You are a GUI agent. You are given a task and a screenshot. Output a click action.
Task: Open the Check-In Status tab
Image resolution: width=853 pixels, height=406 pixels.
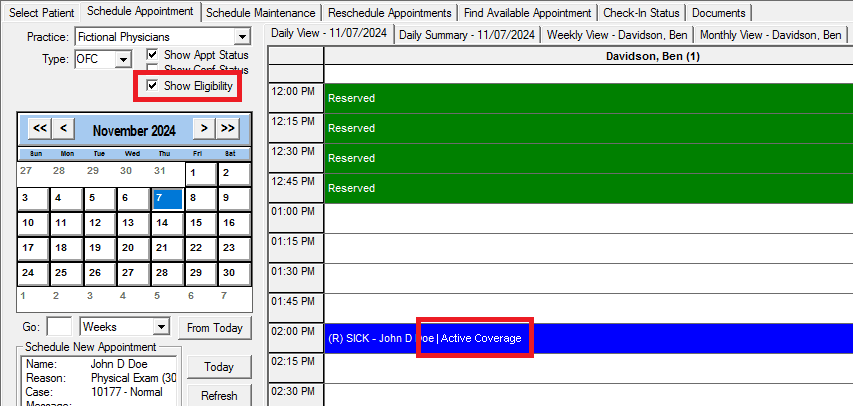tap(641, 13)
